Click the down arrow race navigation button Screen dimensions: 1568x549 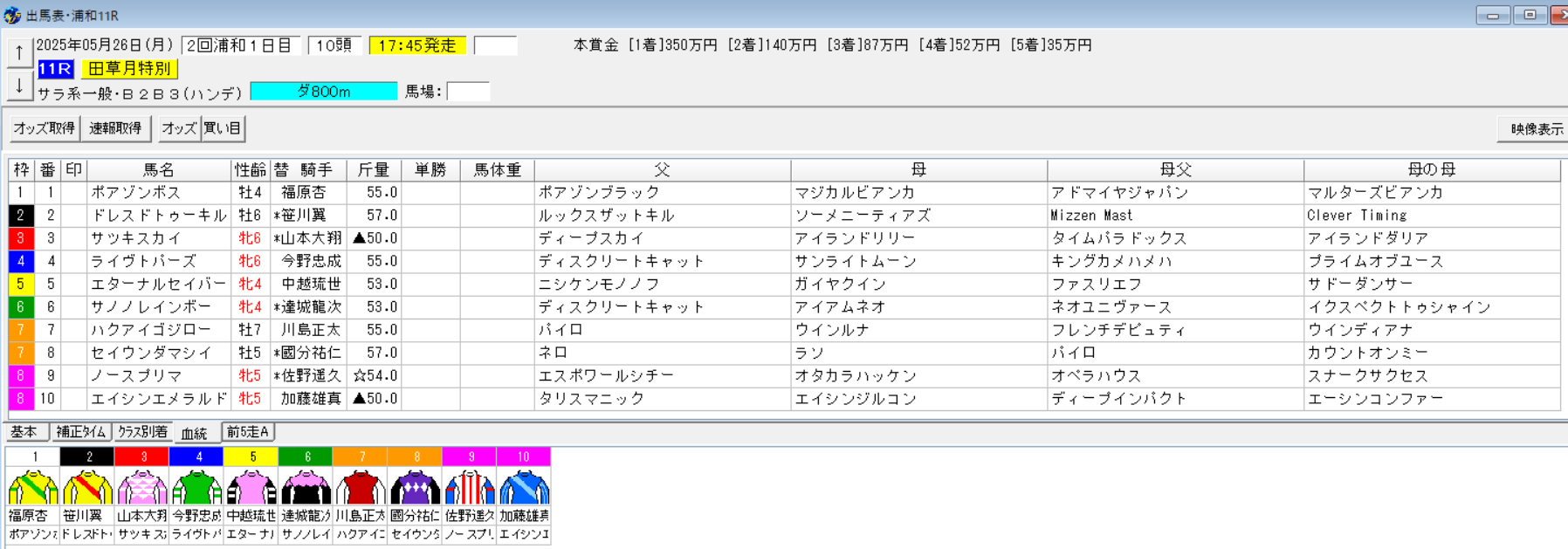tap(19, 86)
